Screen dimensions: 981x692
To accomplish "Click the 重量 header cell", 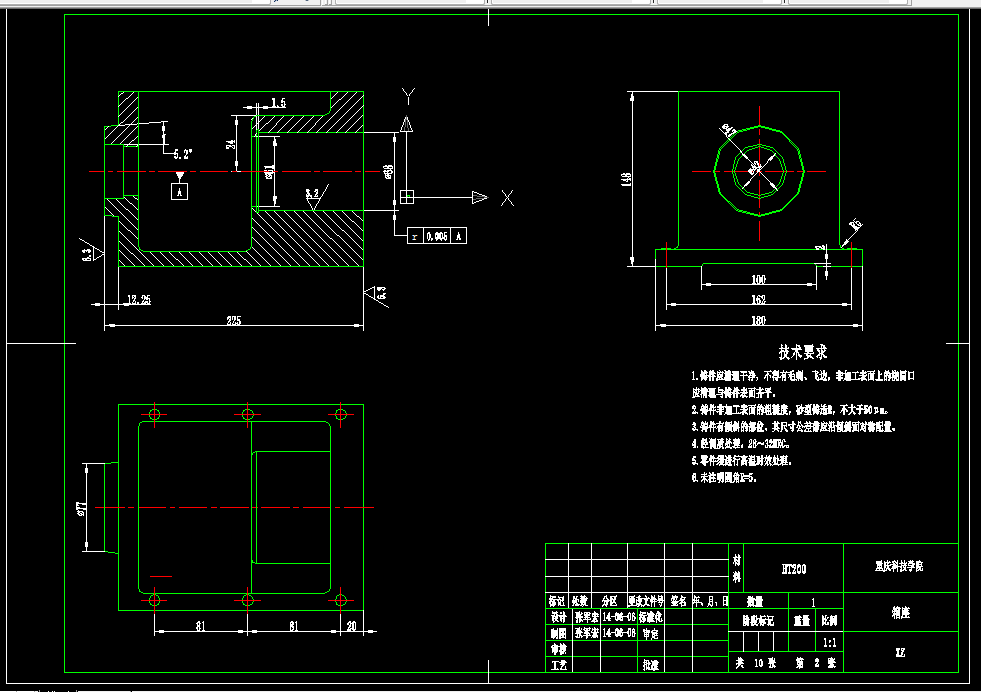I will 802,621.
